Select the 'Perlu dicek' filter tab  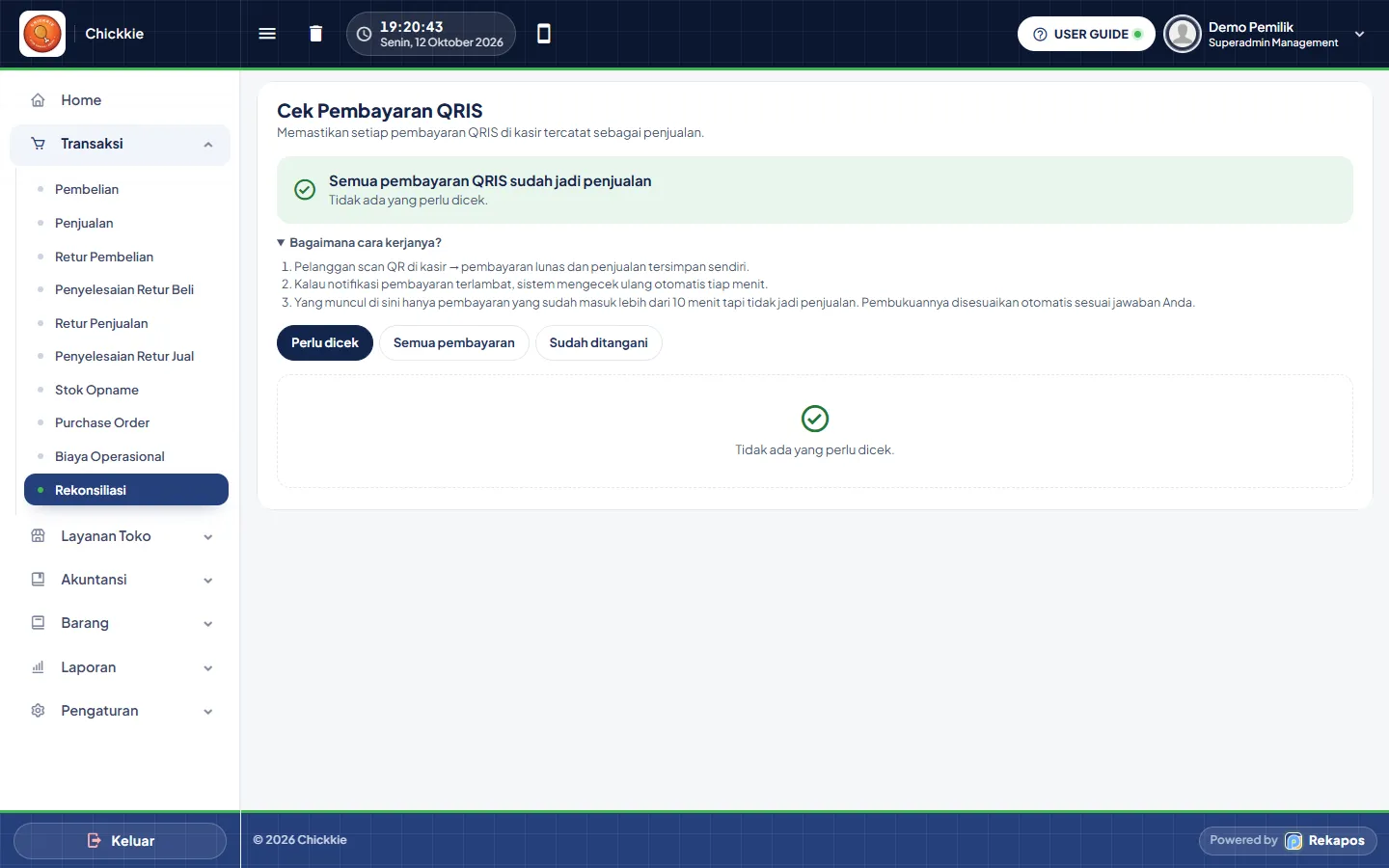pos(325,343)
